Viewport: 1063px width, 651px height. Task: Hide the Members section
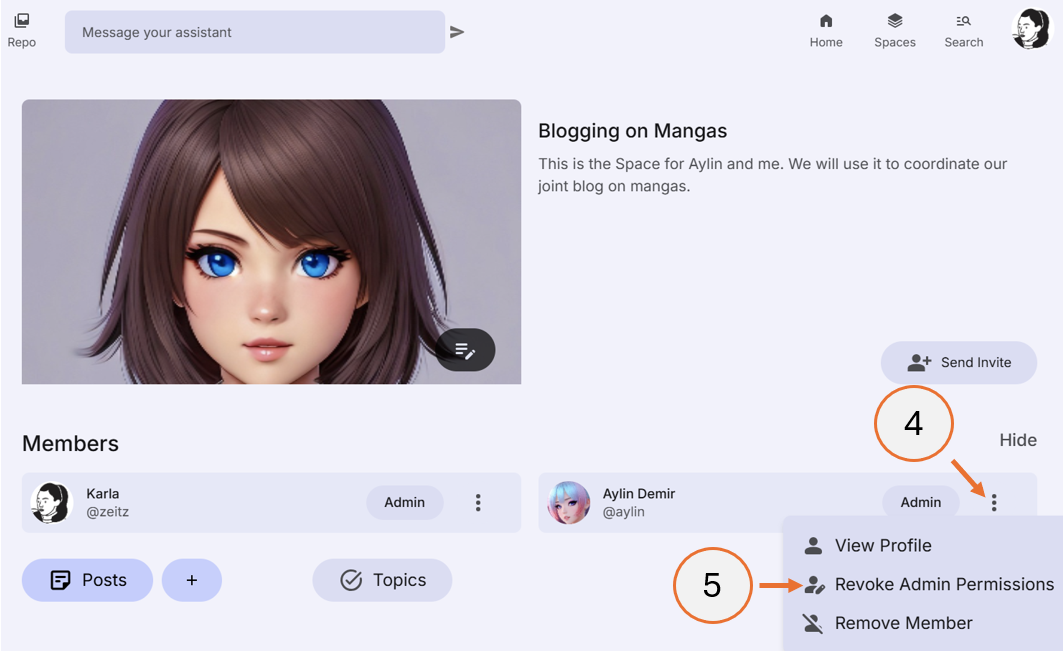coord(1018,440)
